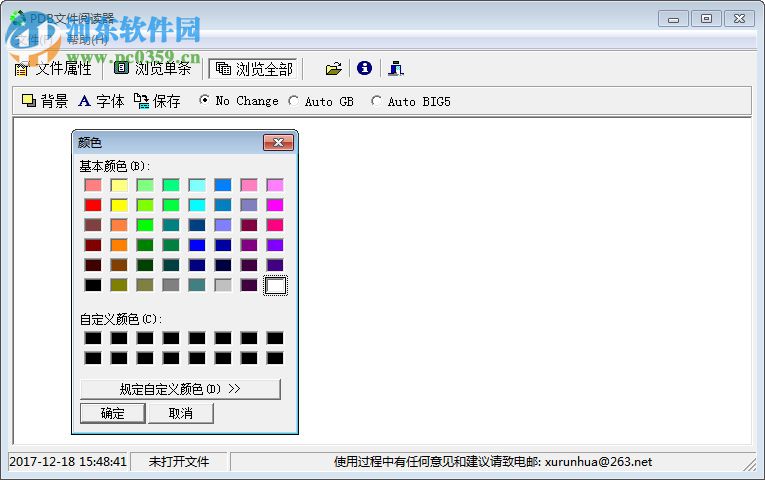Switch to 浏览全部 browse-all mode
This screenshot has width=765, height=480.
254,69
